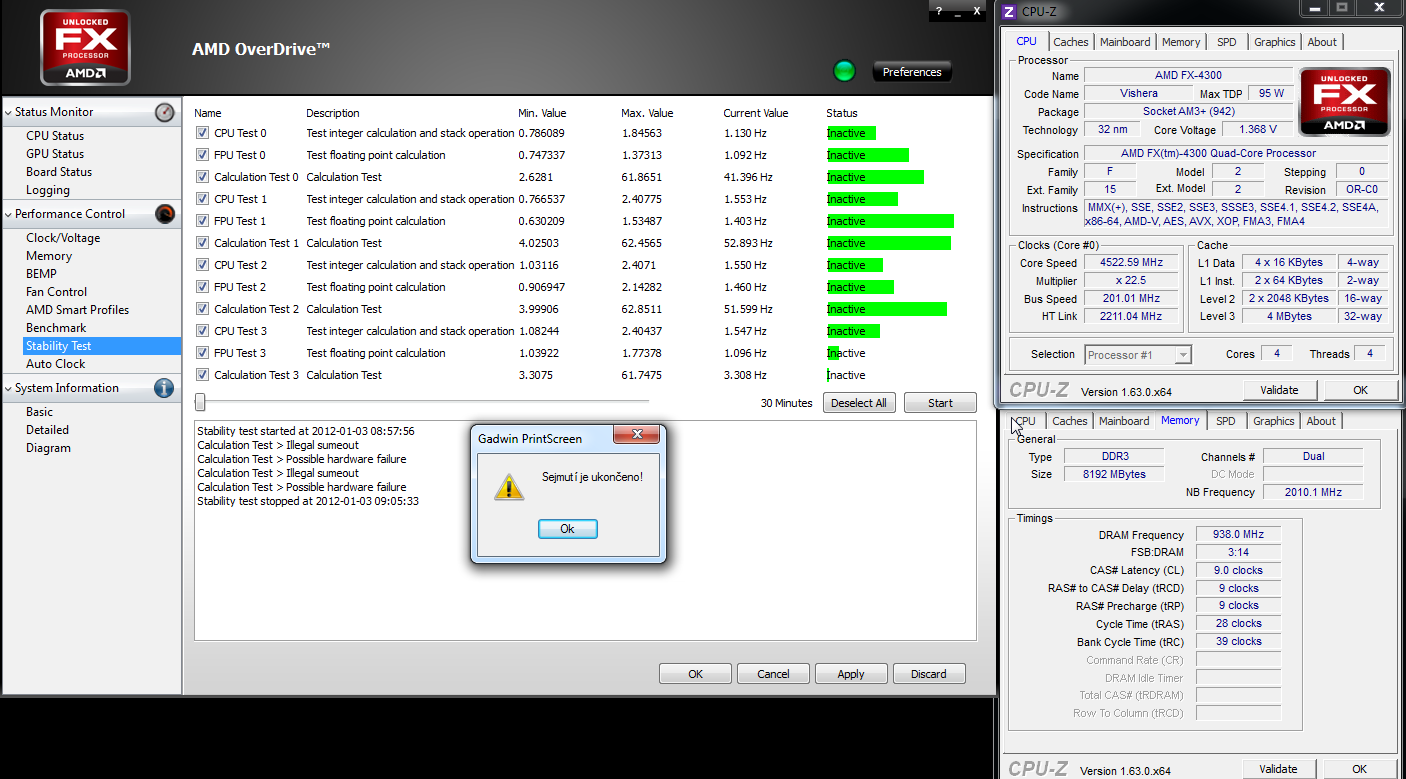Open Detailed system information in sidebar
This screenshot has height=779, width=1406.
(x=48, y=430)
